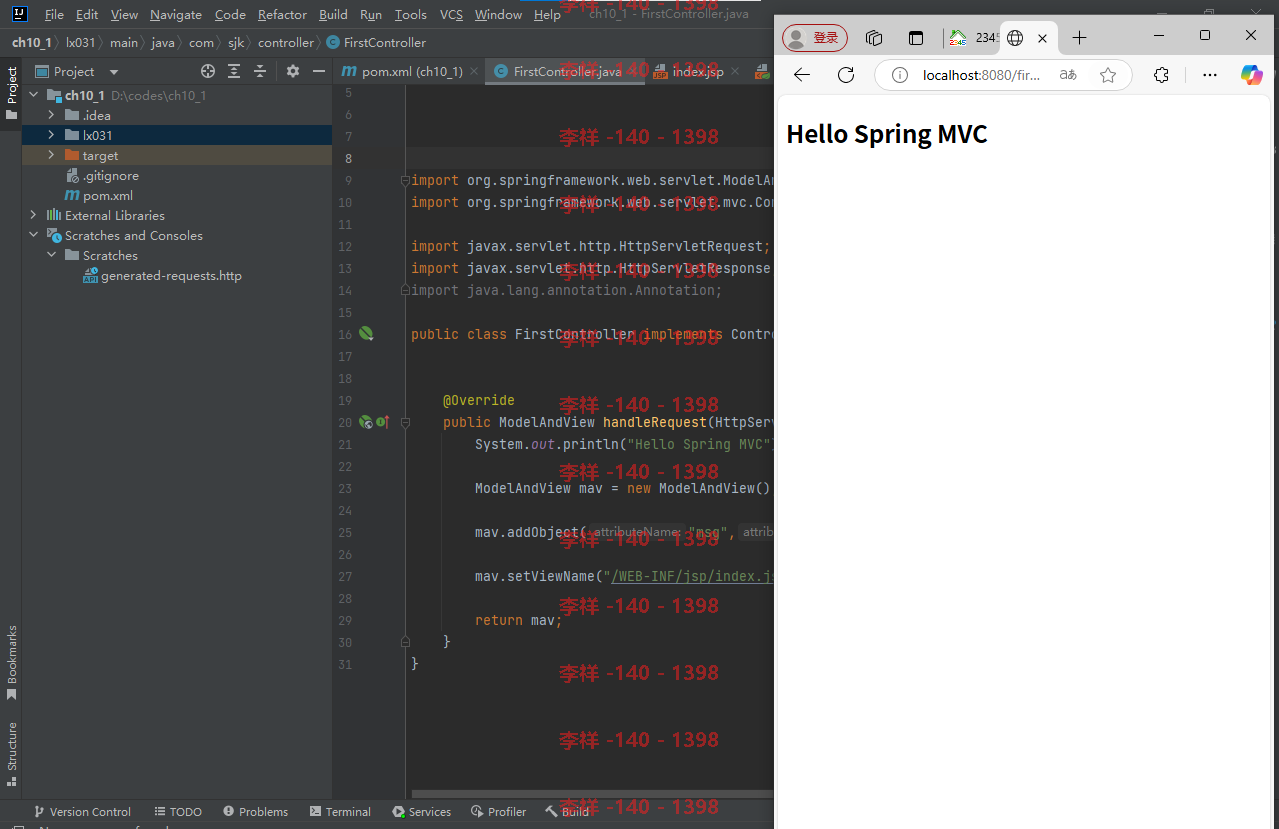Image resolution: width=1279 pixels, height=829 pixels.
Task: Close the index.jsp editor tab
Action: coord(735,71)
